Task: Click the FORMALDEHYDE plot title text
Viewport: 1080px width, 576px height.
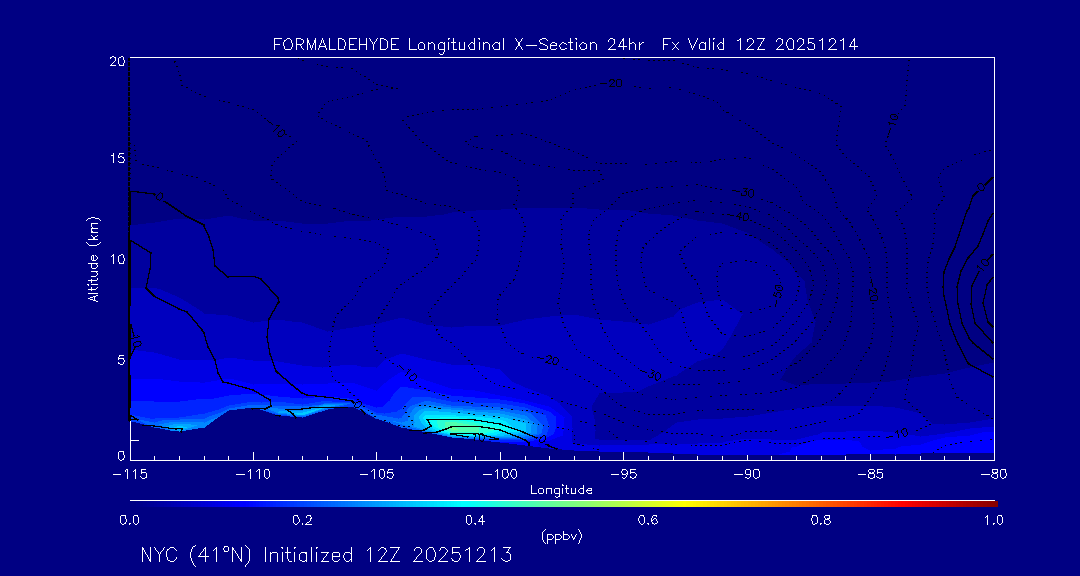Action: point(565,45)
